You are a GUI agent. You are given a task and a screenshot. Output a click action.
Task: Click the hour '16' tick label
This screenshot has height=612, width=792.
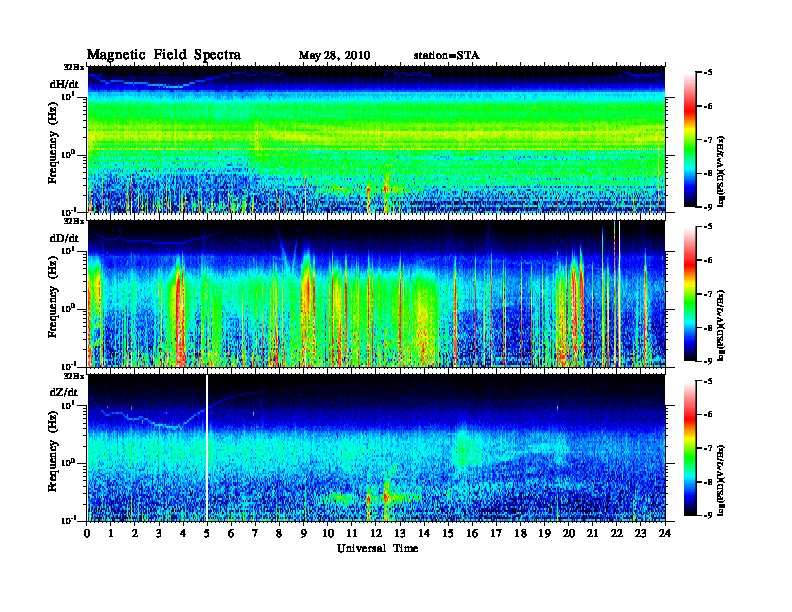click(472, 534)
